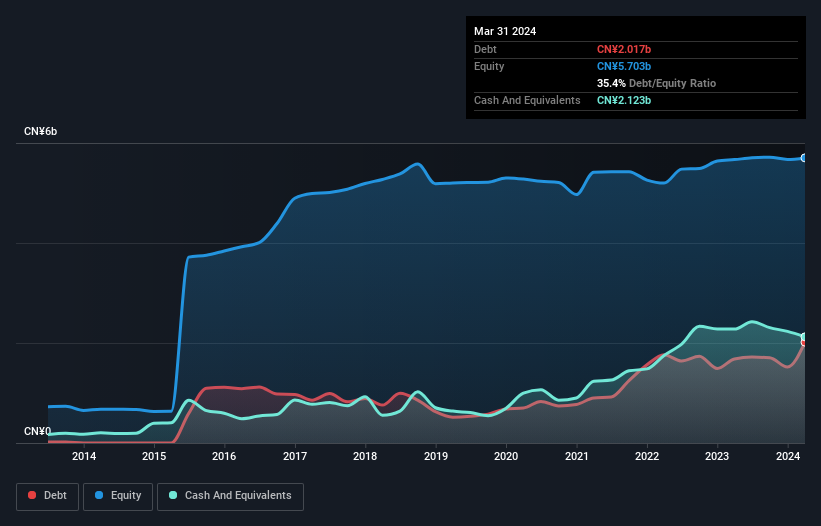The height and width of the screenshot is (526, 821).
Task: Click the CN¥6b y-axis label
Action: click(x=40, y=131)
